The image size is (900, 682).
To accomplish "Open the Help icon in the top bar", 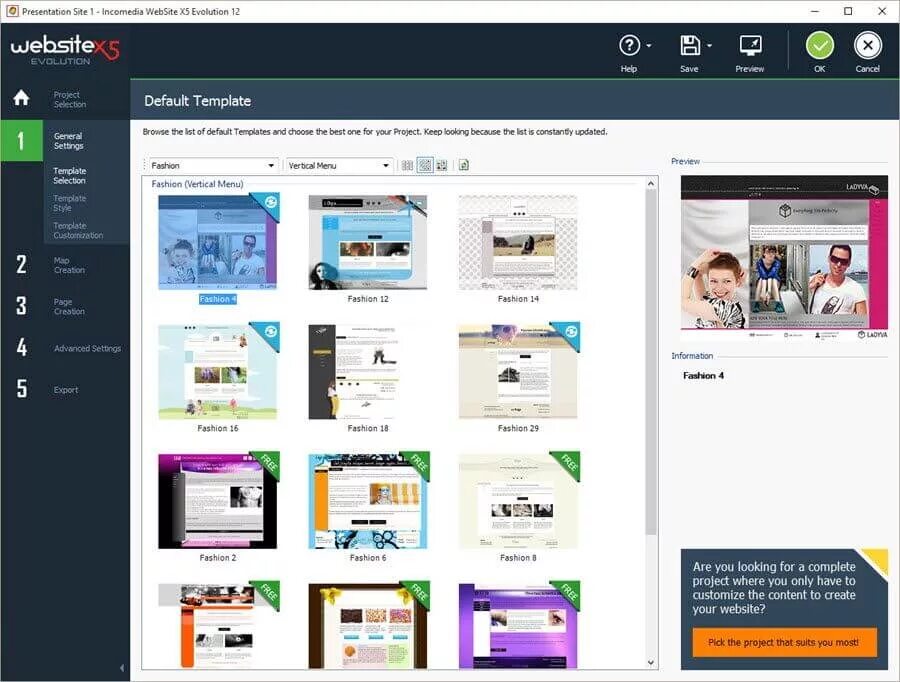I will pos(629,45).
